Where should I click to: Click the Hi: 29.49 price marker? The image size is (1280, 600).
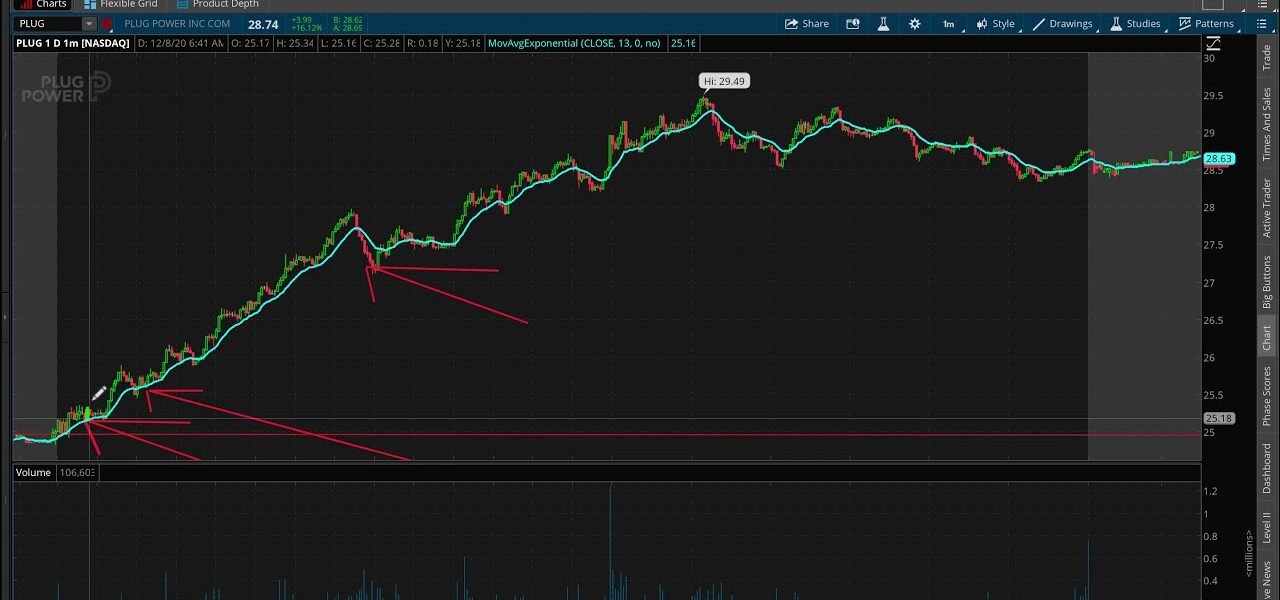click(724, 81)
